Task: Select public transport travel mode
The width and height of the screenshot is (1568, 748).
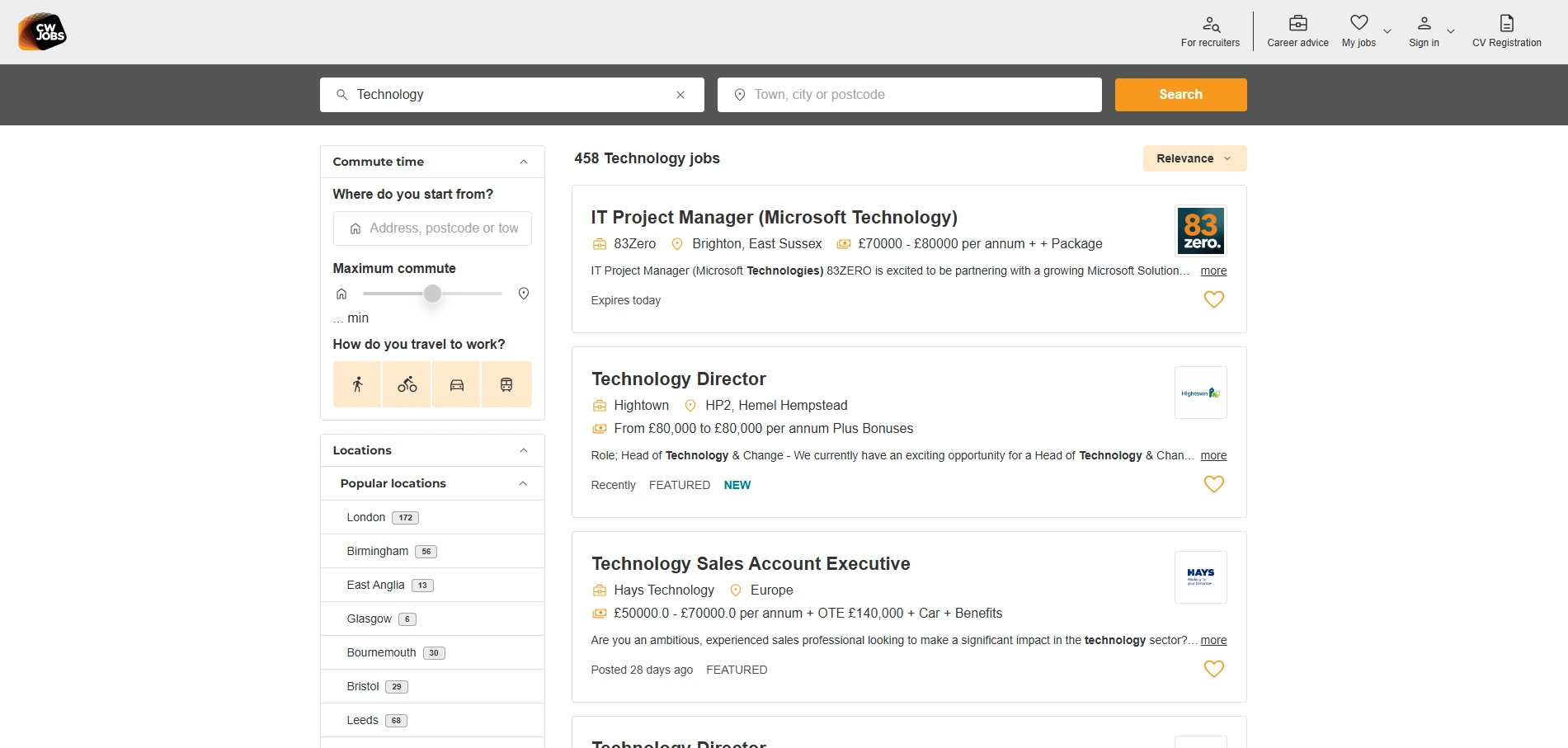Action: point(506,384)
